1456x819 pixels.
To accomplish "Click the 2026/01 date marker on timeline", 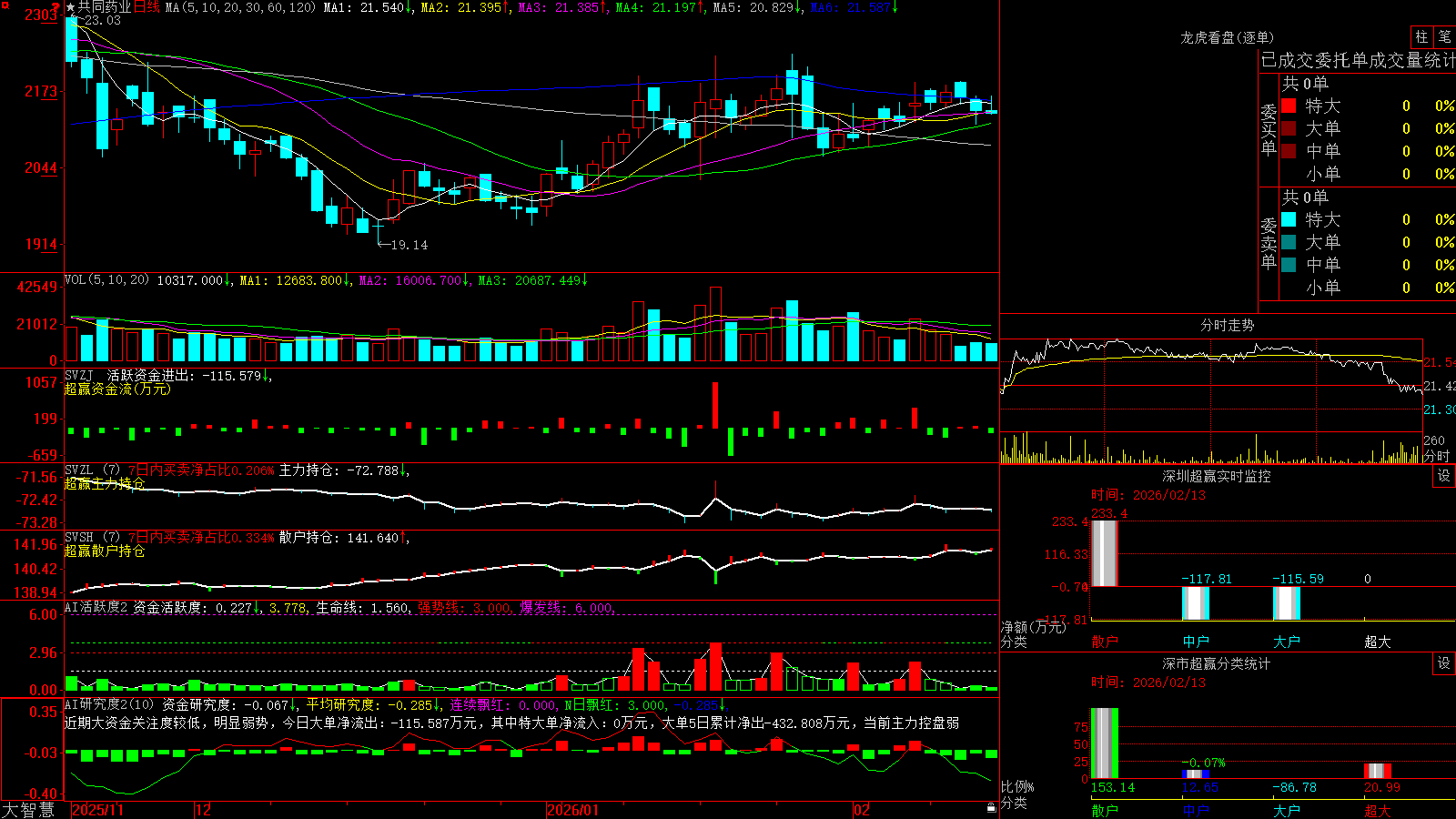I will 572,810.
